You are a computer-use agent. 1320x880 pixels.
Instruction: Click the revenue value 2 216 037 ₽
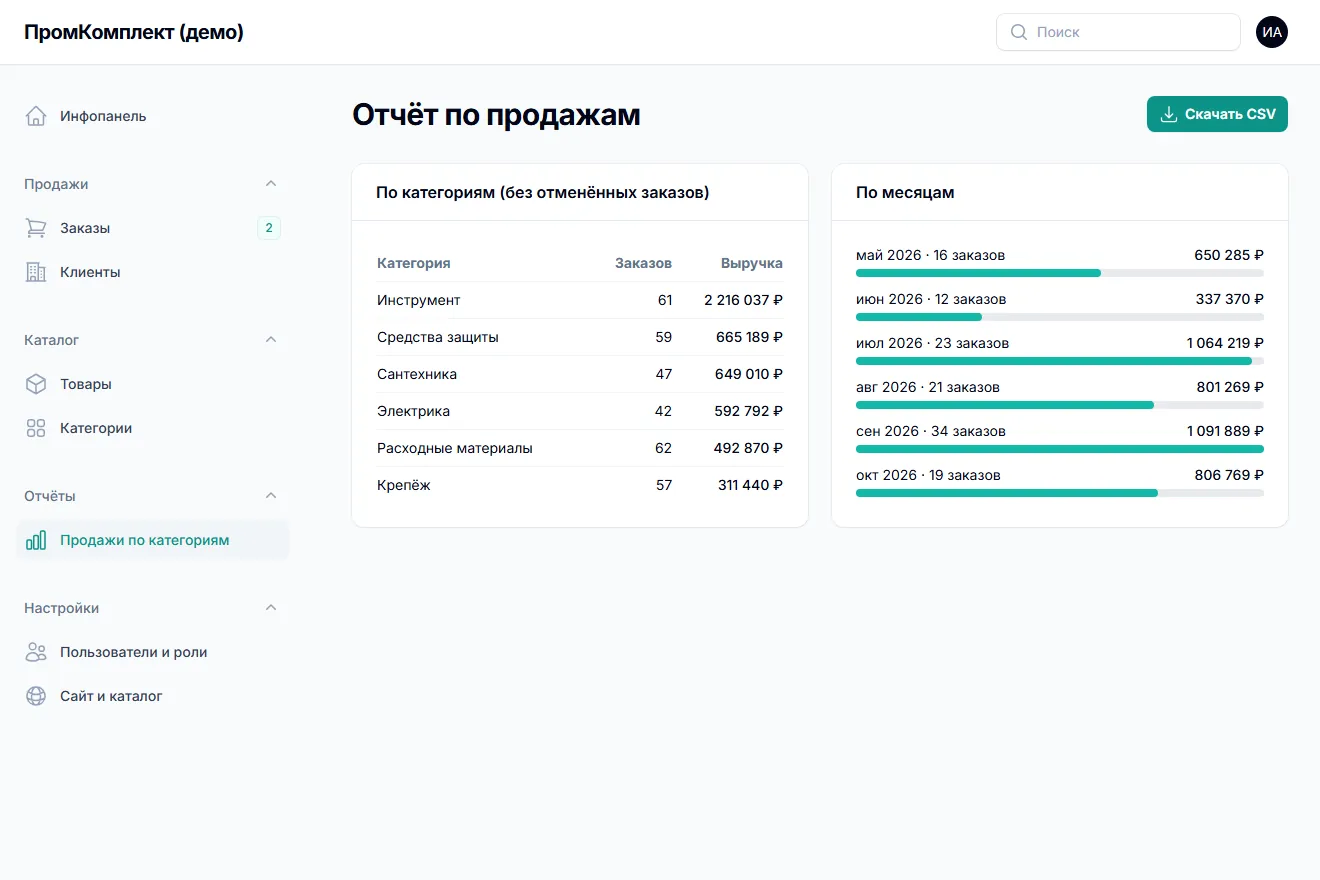[x=743, y=300]
